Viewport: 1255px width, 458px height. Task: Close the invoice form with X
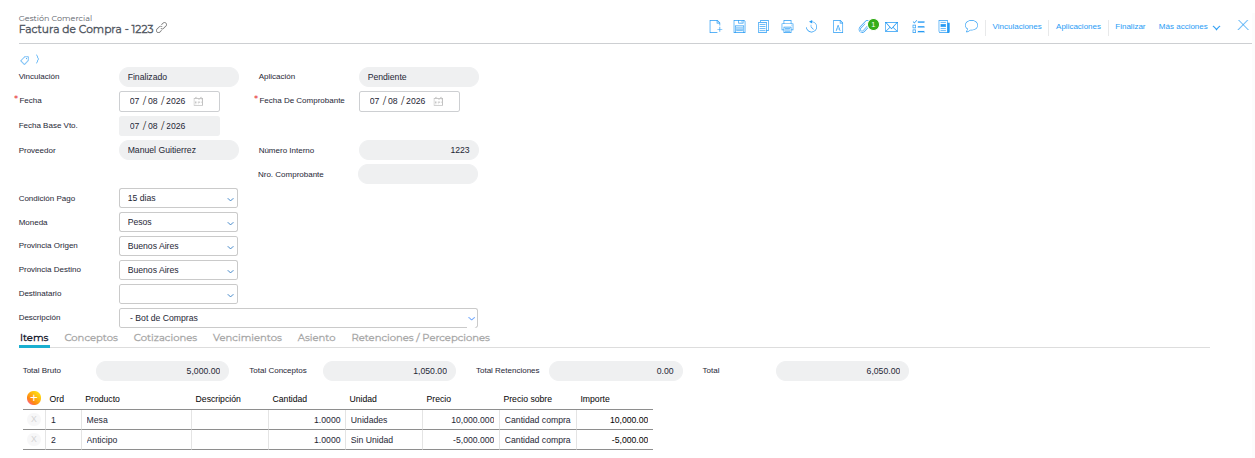(x=1243, y=26)
